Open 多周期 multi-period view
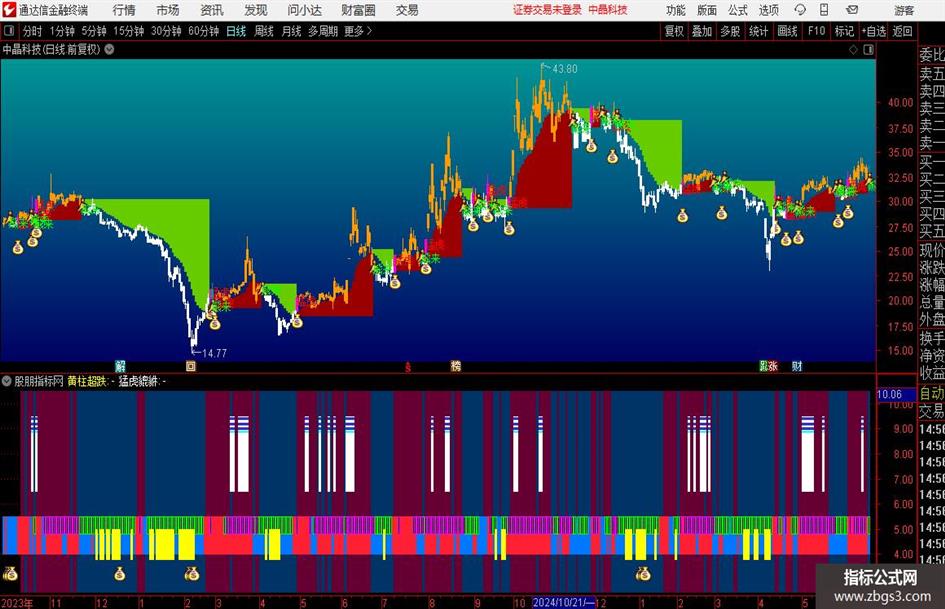The image size is (945, 609). (x=323, y=31)
